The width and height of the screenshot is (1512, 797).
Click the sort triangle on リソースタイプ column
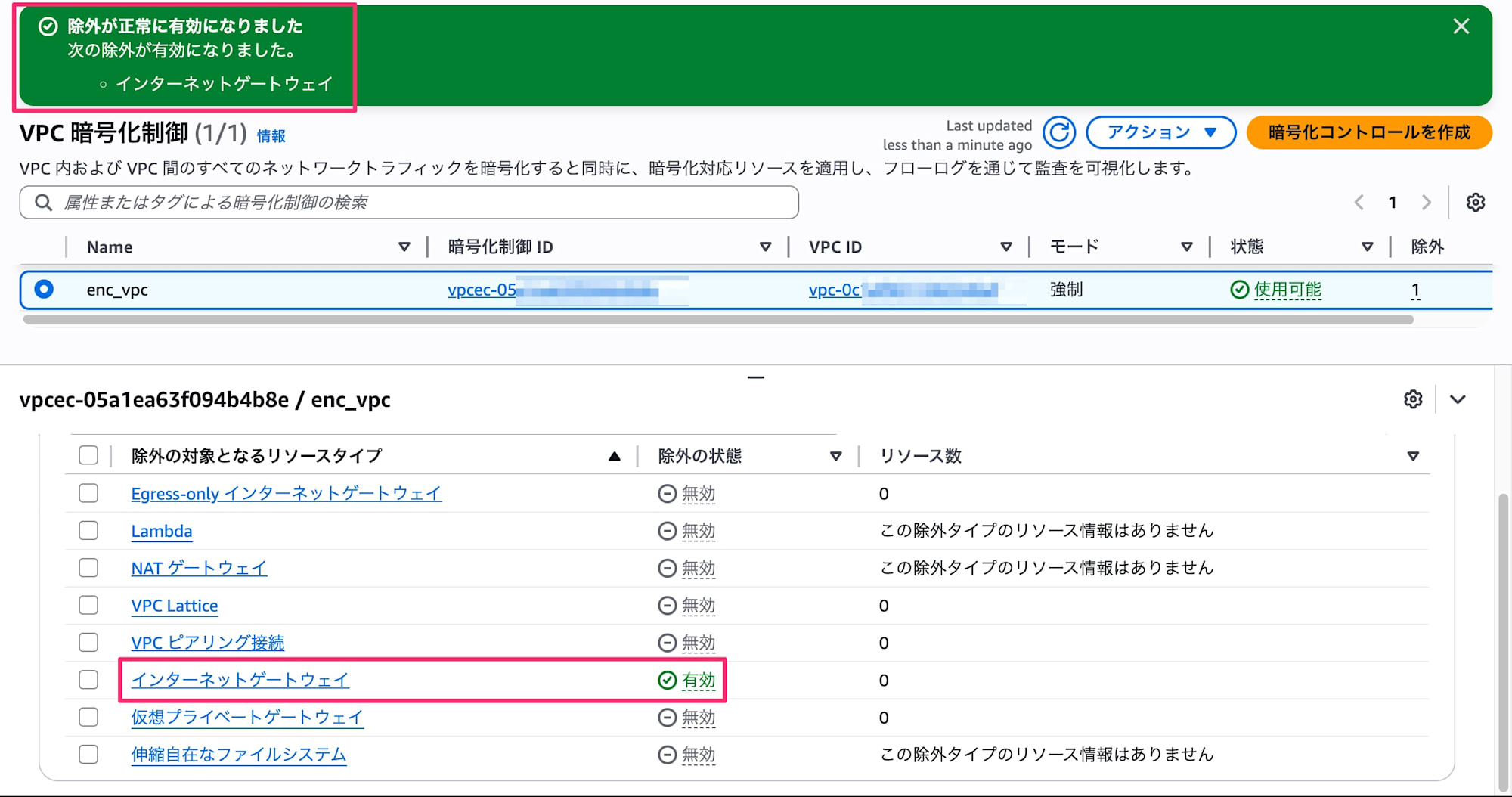[x=615, y=455]
